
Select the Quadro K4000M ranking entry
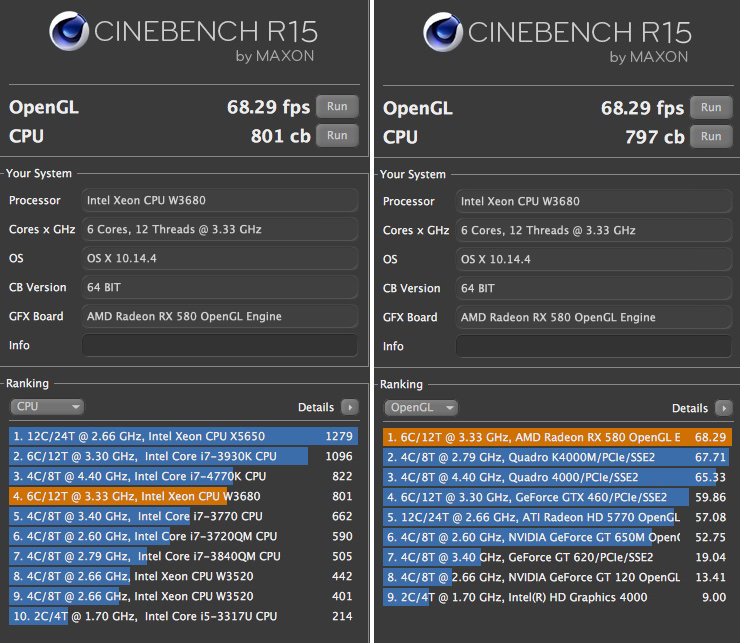coord(556,457)
